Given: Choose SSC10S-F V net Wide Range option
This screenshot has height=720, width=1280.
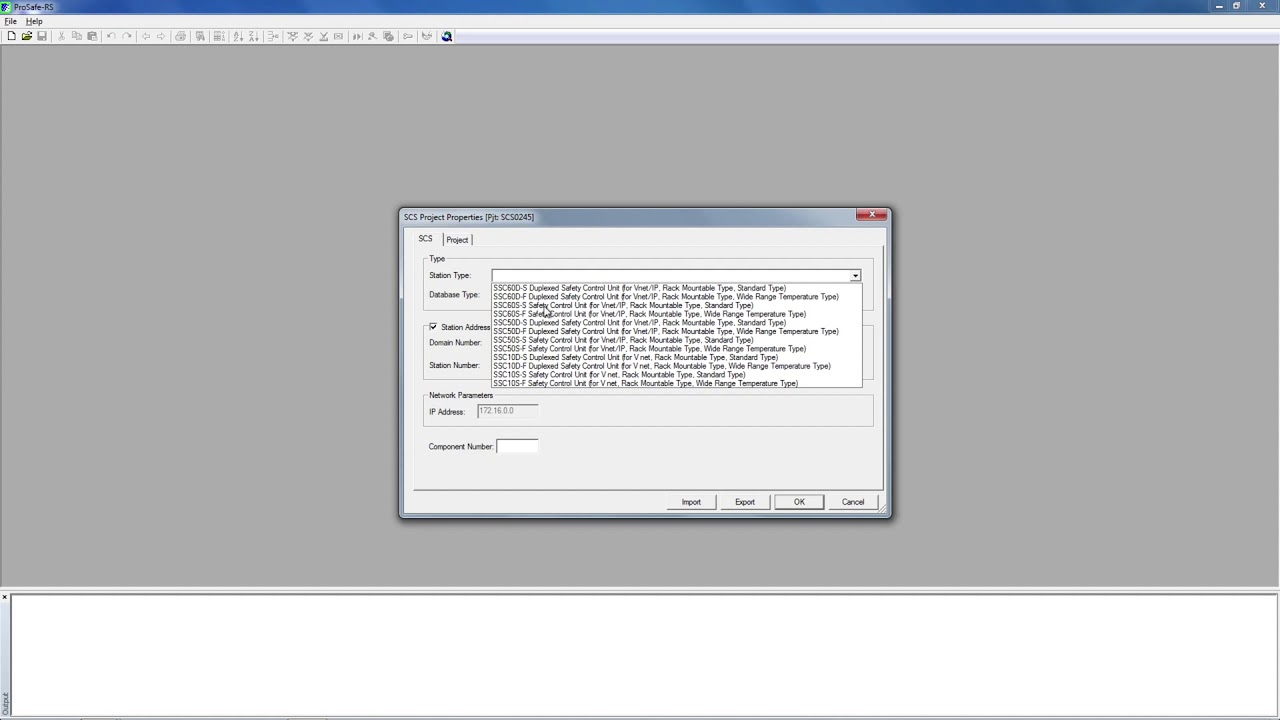Looking at the screenshot, I should coord(676,383).
